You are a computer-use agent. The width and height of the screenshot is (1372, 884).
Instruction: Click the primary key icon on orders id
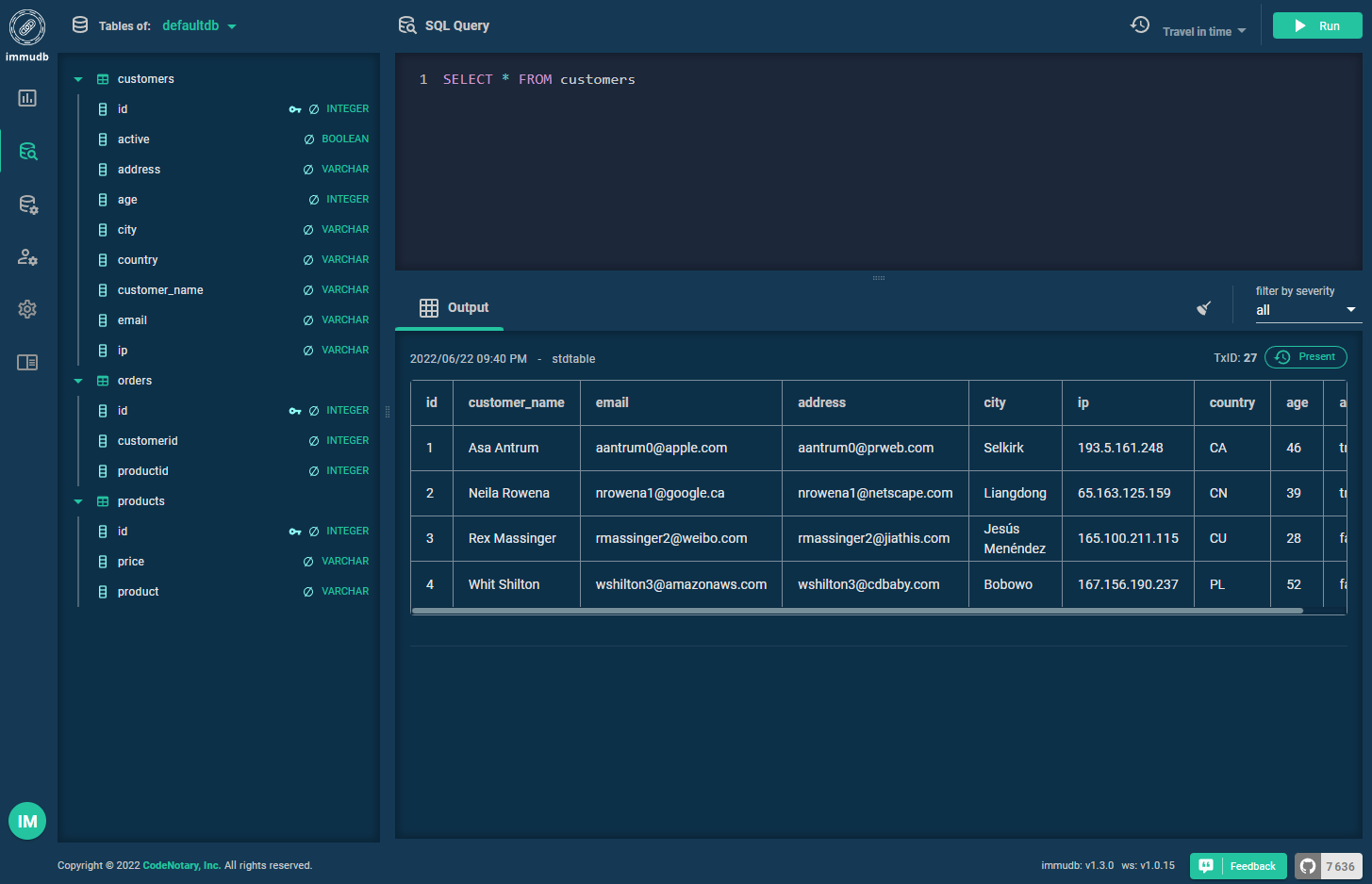[x=295, y=411]
